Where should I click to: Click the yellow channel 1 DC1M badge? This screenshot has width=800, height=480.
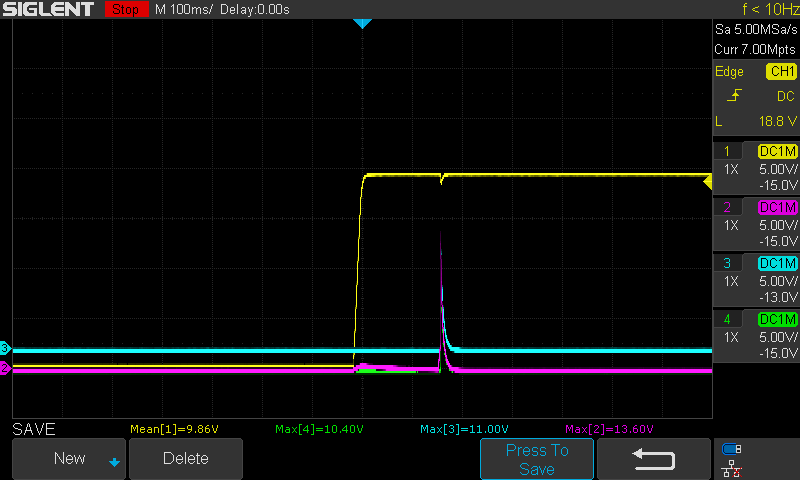pyautogui.click(x=778, y=151)
